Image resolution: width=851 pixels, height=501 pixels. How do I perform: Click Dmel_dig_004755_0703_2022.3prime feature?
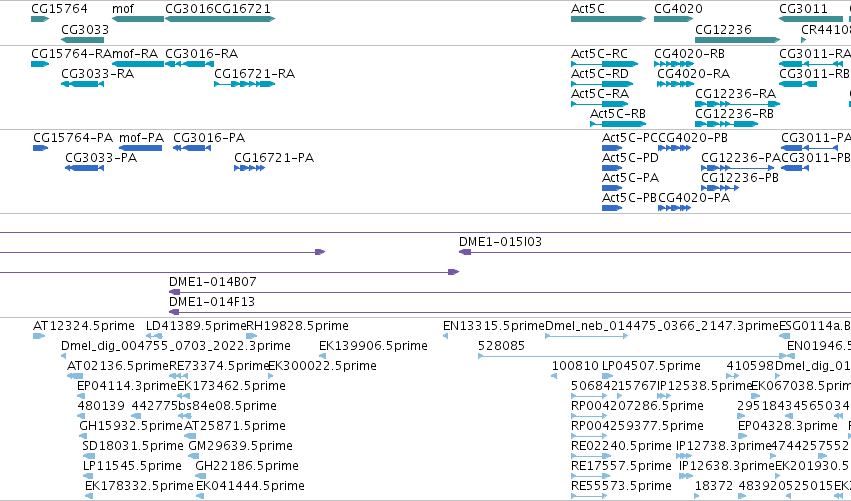(176, 346)
